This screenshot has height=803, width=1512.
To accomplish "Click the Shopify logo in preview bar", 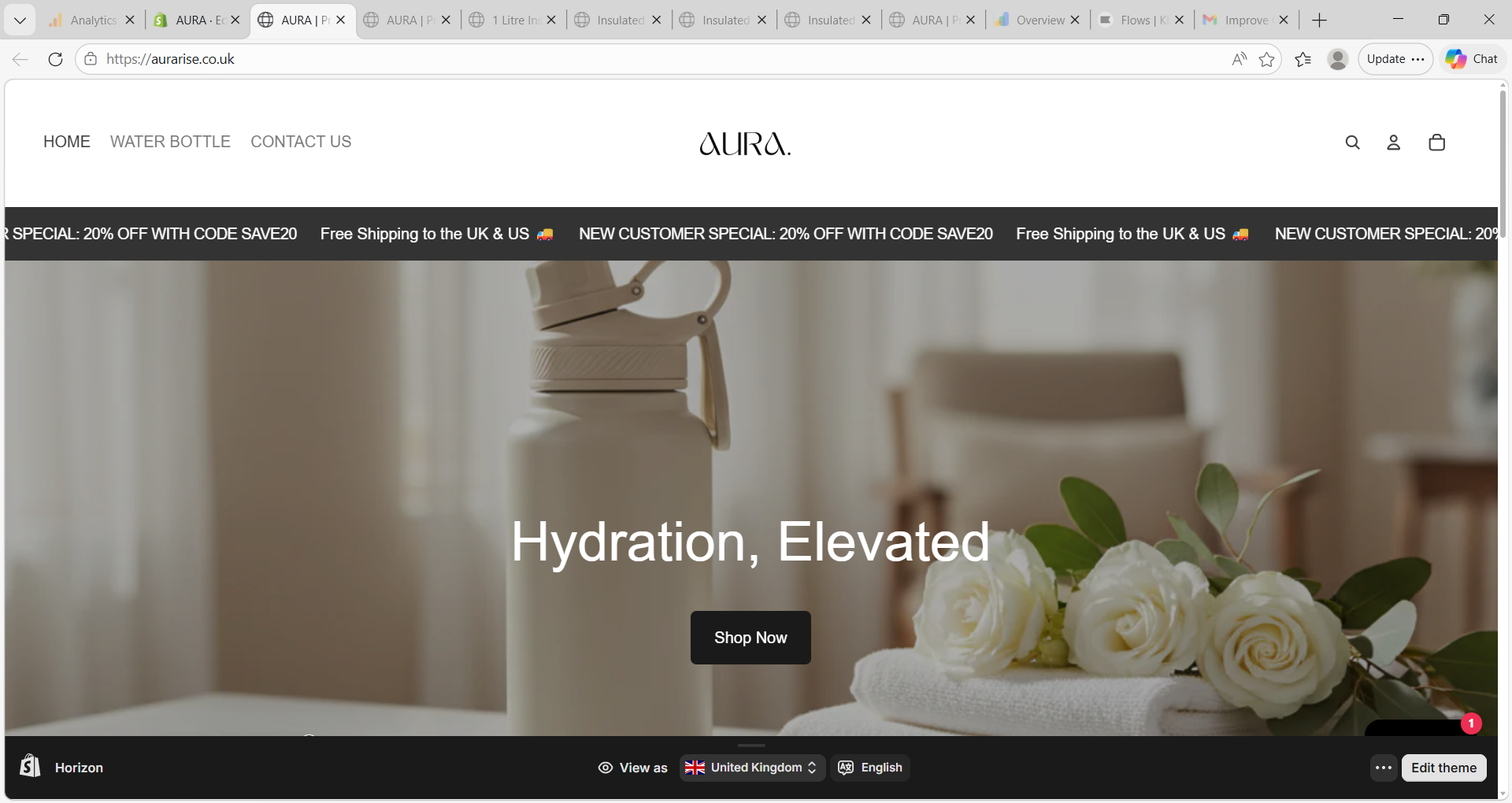I will click(x=30, y=766).
